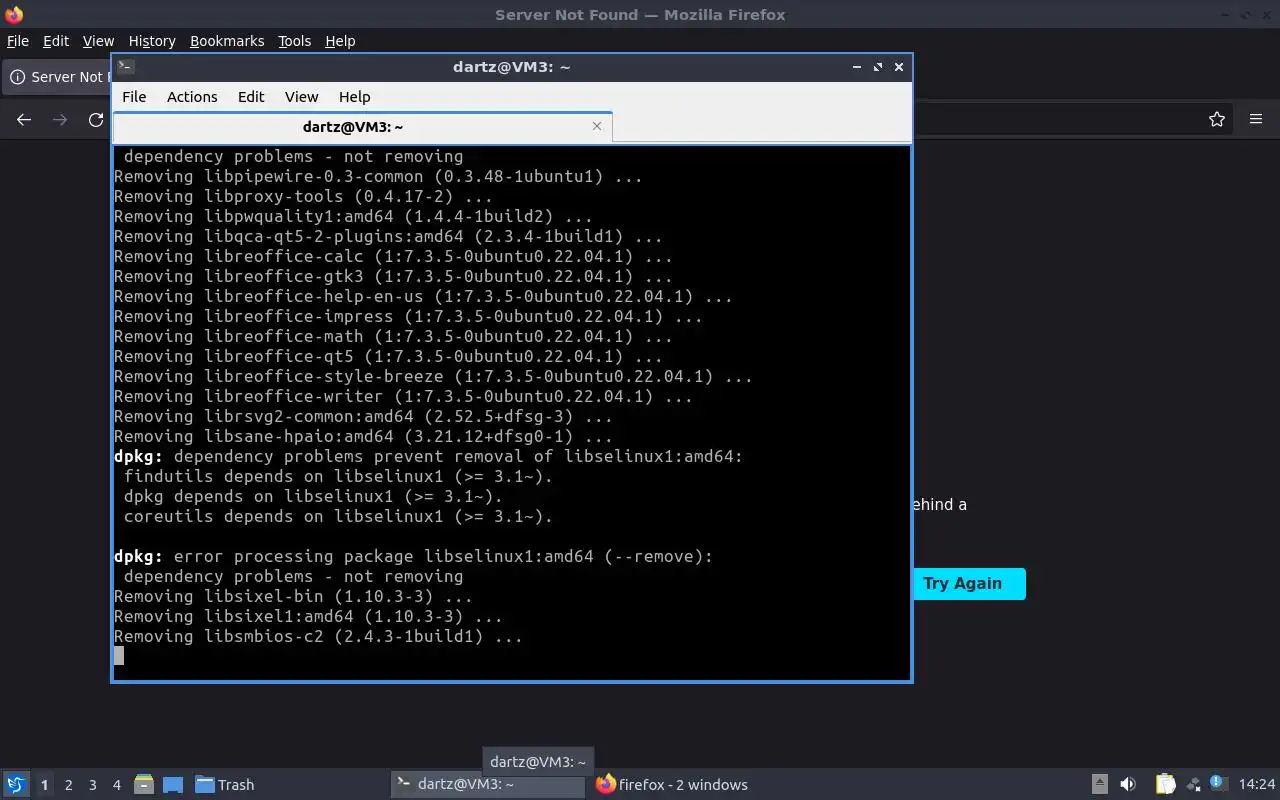Screen dimensions: 1280x800
Task: Open the file manager icon in the taskbar
Action: coord(143,785)
